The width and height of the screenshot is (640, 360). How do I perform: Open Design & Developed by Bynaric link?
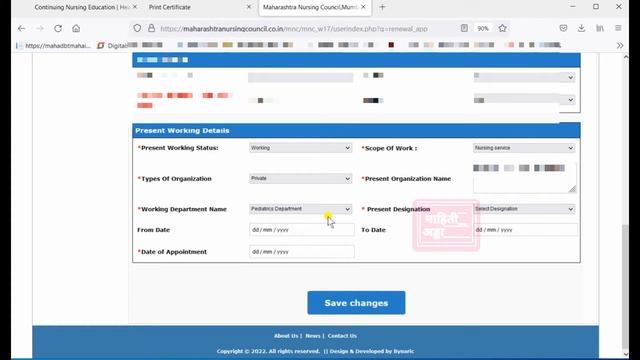(371, 351)
